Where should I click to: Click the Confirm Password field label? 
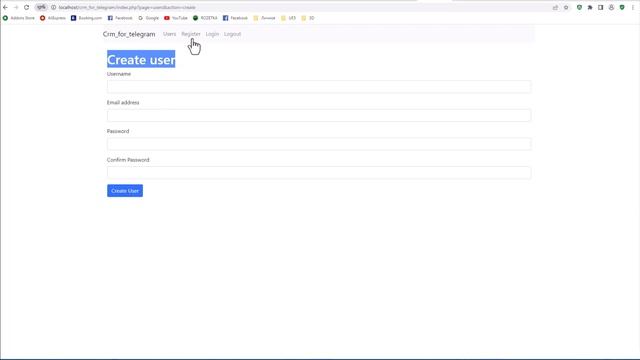pyautogui.click(x=128, y=160)
